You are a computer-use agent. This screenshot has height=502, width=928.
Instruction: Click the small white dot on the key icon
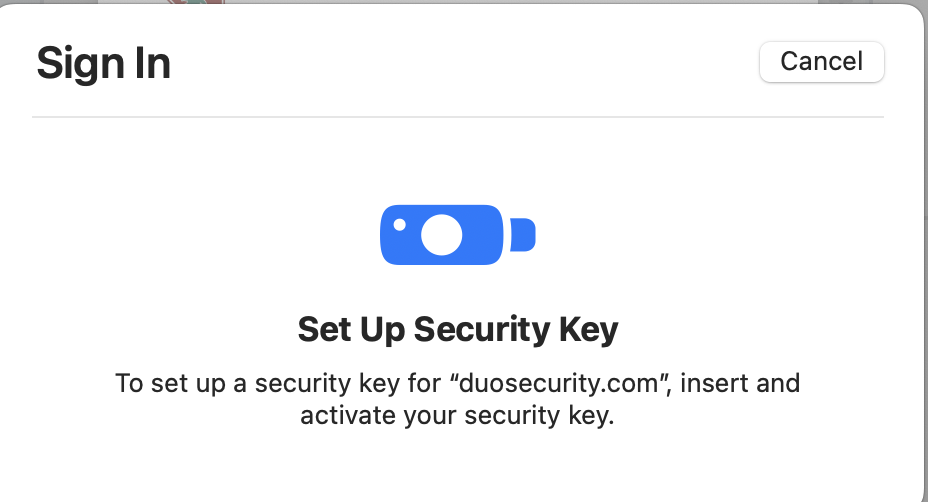[399, 224]
